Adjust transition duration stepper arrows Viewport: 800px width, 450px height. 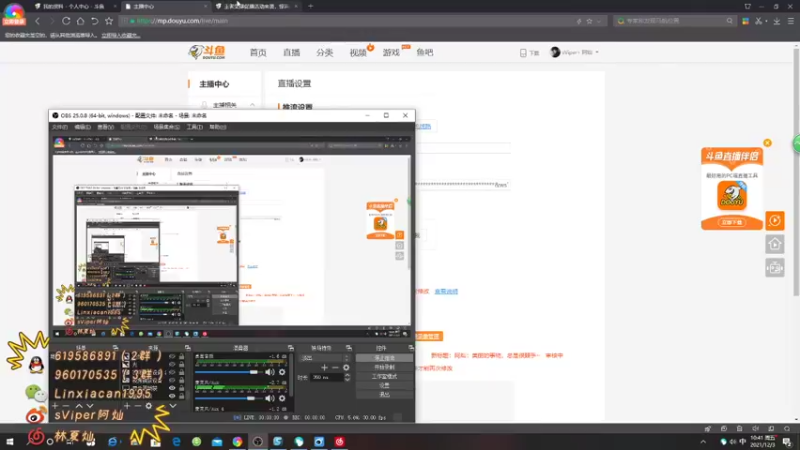[x=347, y=378]
